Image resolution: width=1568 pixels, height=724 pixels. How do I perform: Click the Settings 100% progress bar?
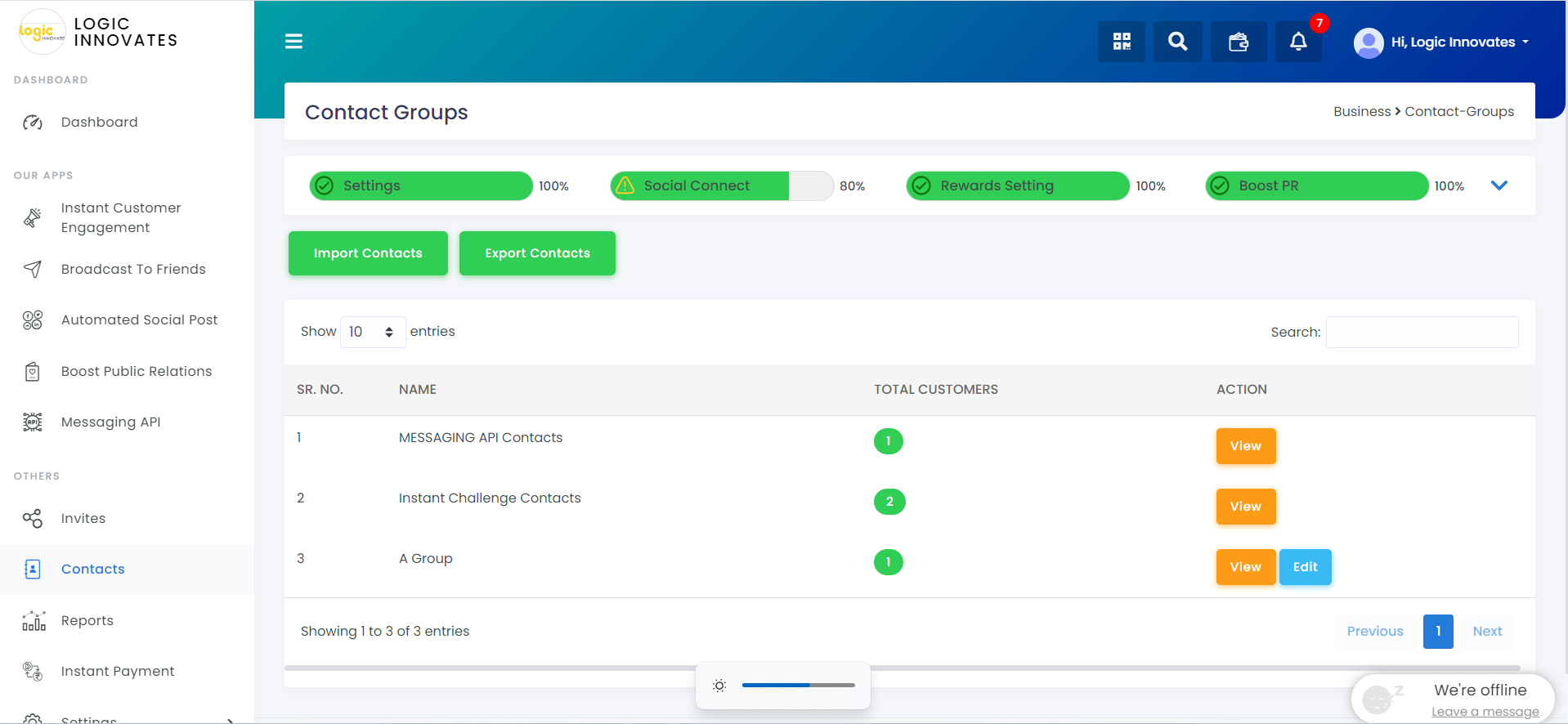[x=421, y=185]
